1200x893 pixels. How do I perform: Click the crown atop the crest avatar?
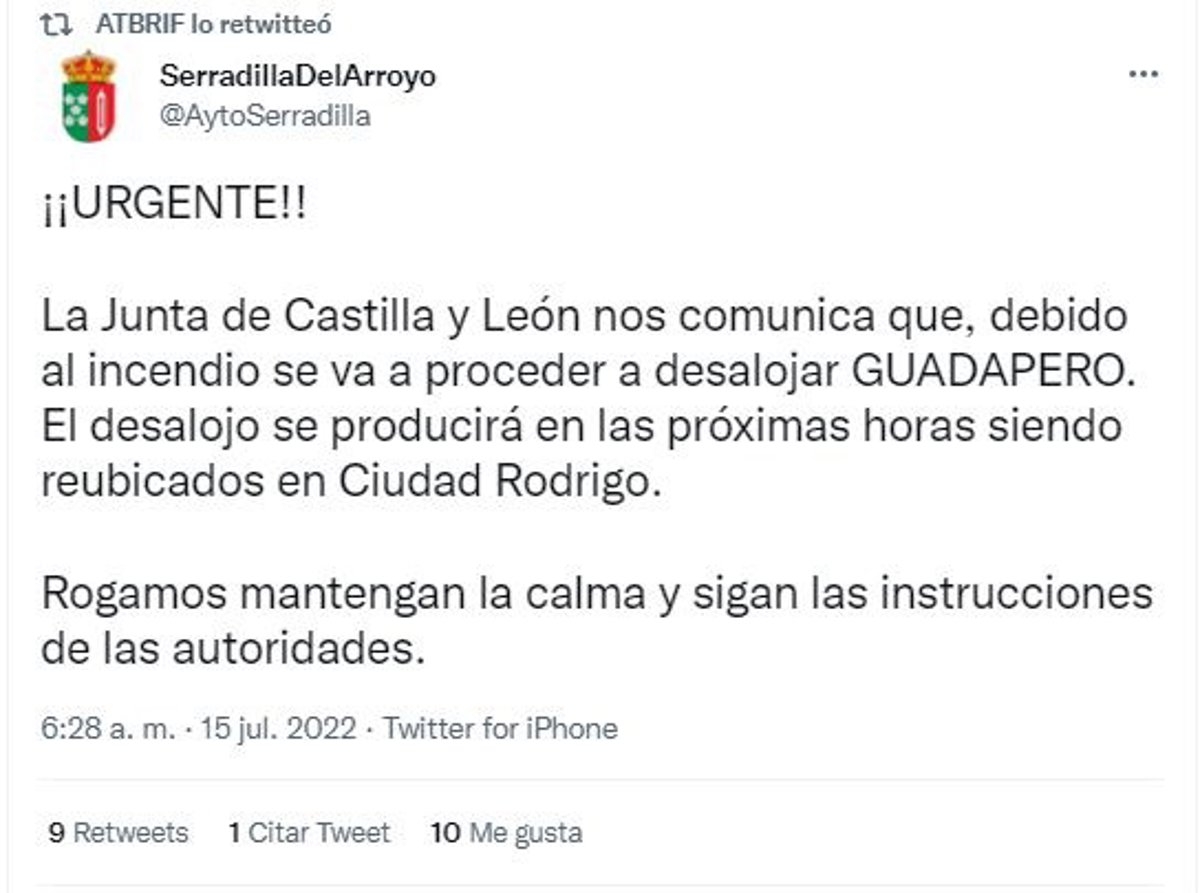[89, 68]
